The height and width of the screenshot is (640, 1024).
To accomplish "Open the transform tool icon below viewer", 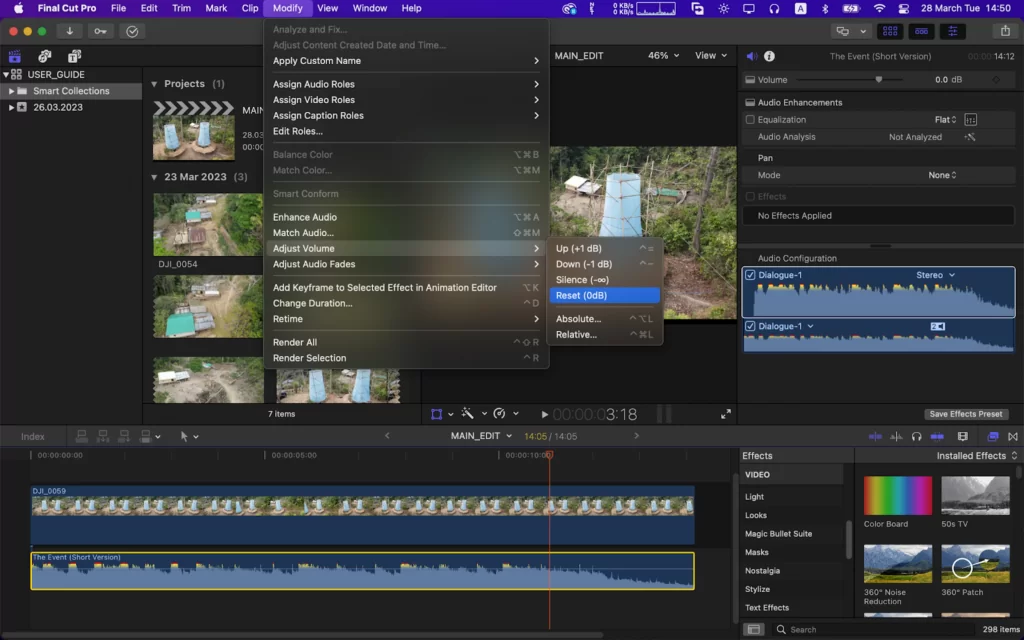I will 436,414.
